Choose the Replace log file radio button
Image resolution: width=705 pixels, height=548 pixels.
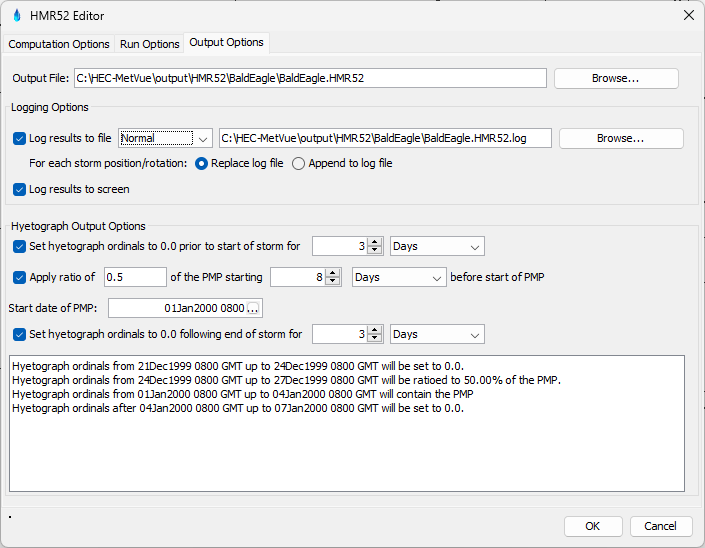203,163
